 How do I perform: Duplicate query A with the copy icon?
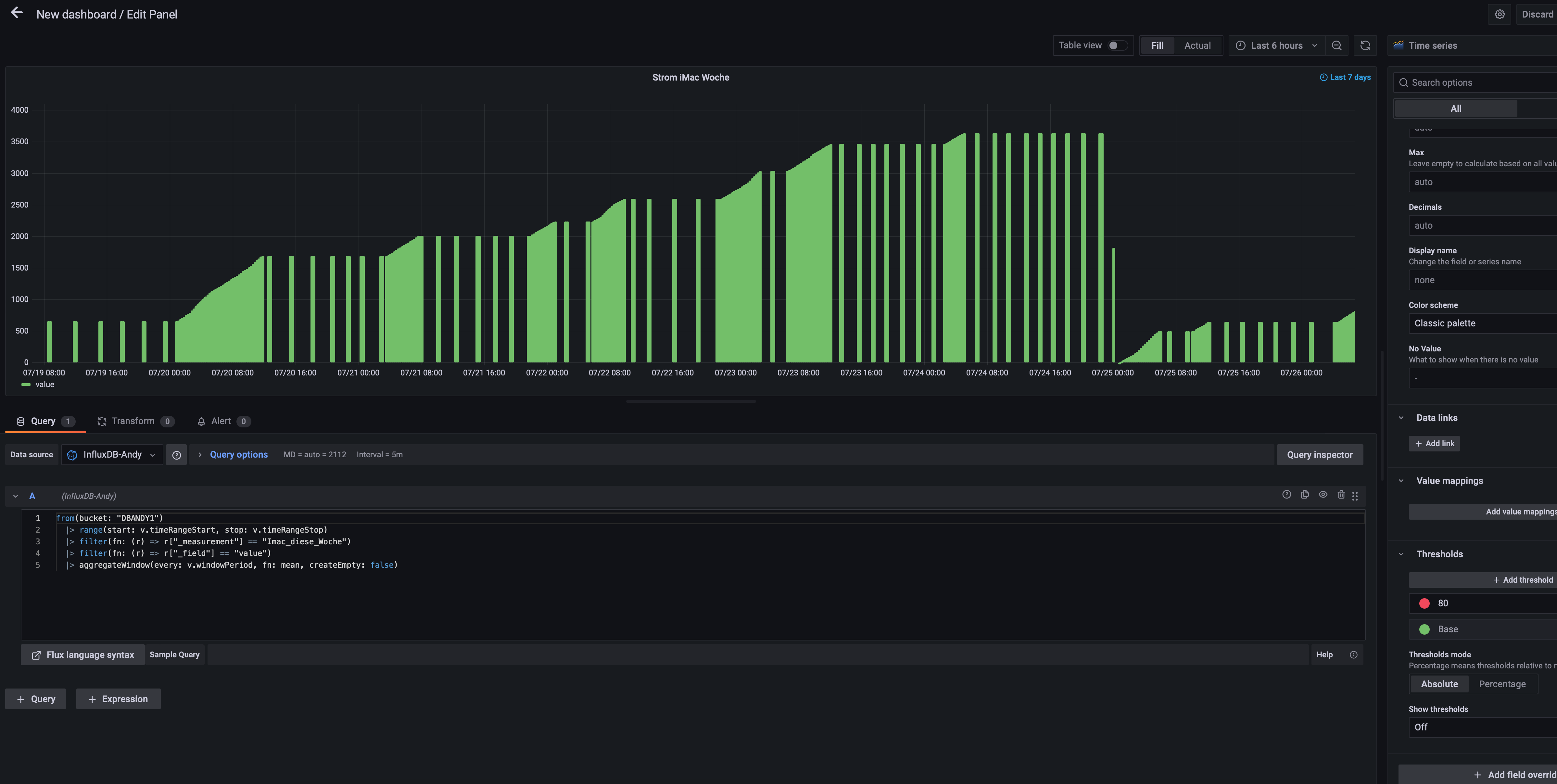pos(1304,494)
